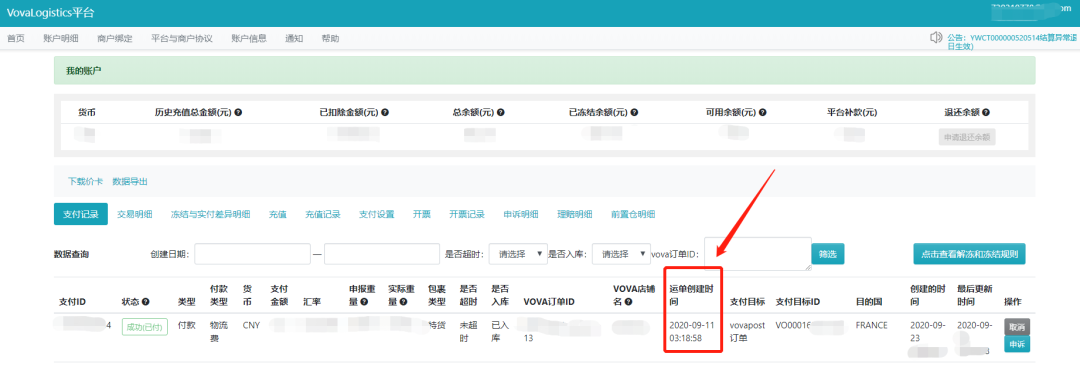Focus the start 创建日期 input field
Viewport: 1080px width, 367px height.
point(253,254)
